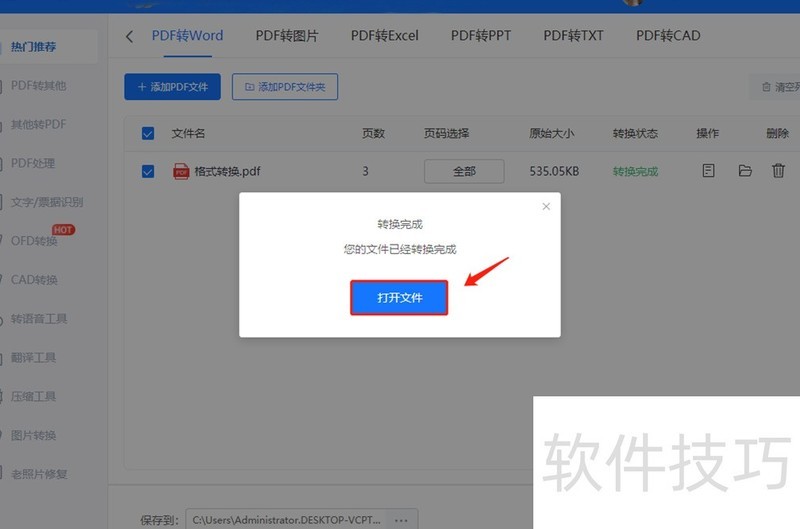Image resolution: width=800 pixels, height=529 pixels.
Task: Open the PDF转Excel tab
Action: 385,36
